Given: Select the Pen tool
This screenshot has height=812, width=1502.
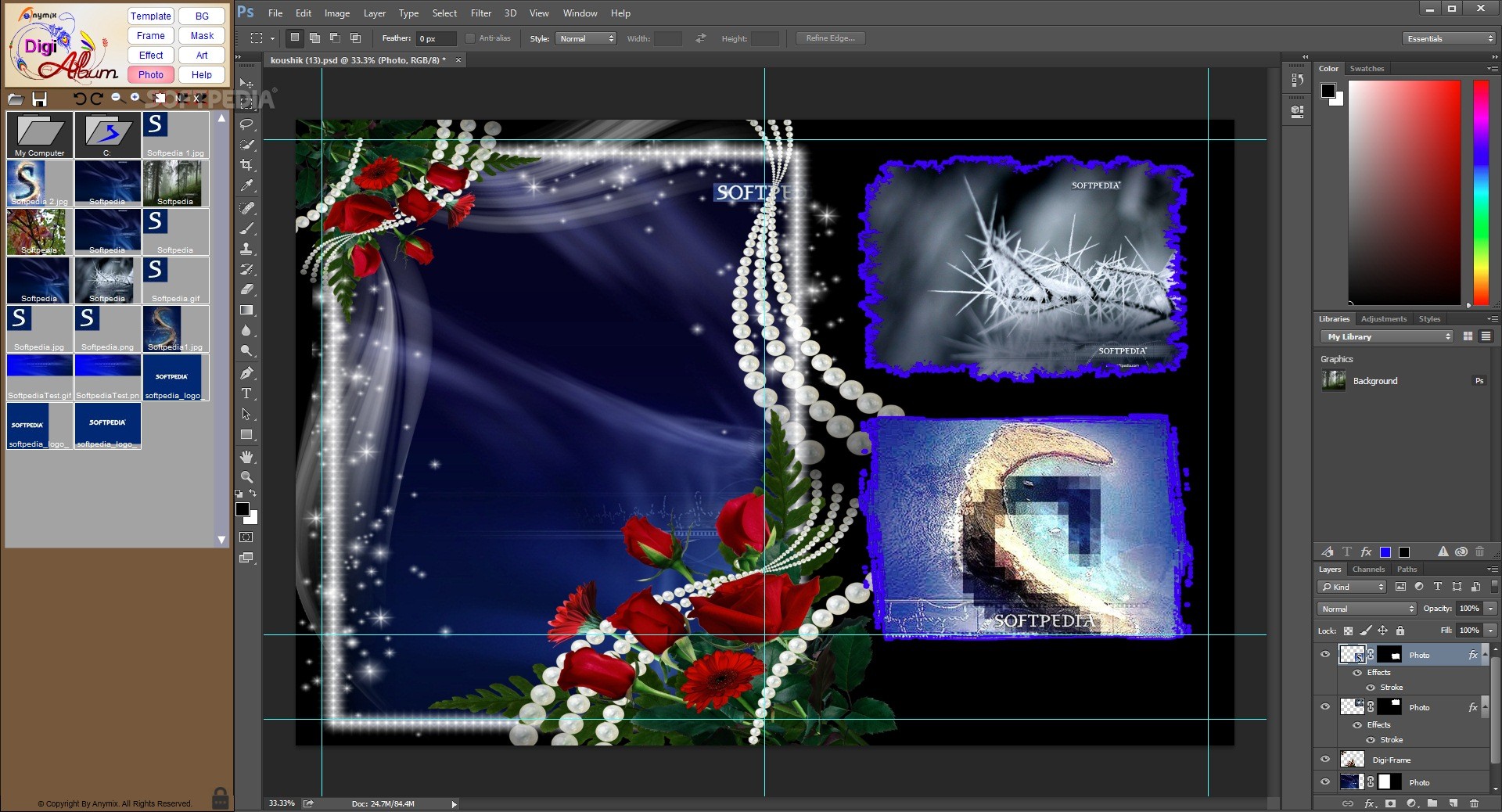Looking at the screenshot, I should (246, 373).
